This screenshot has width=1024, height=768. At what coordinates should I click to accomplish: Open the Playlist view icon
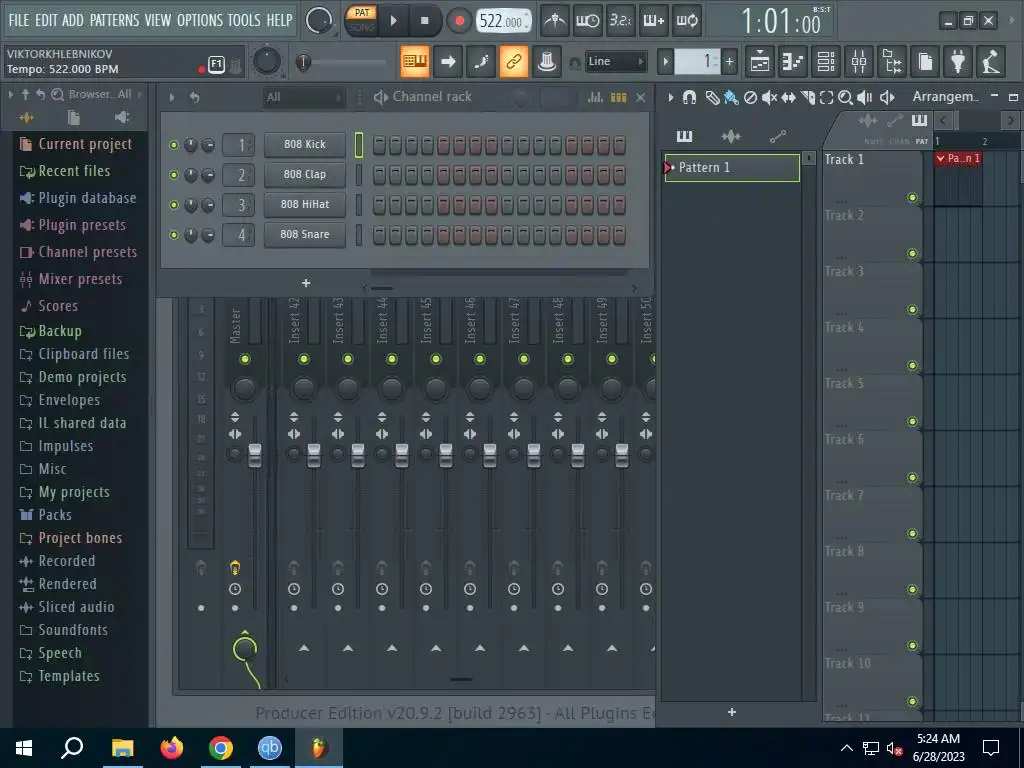[760, 61]
